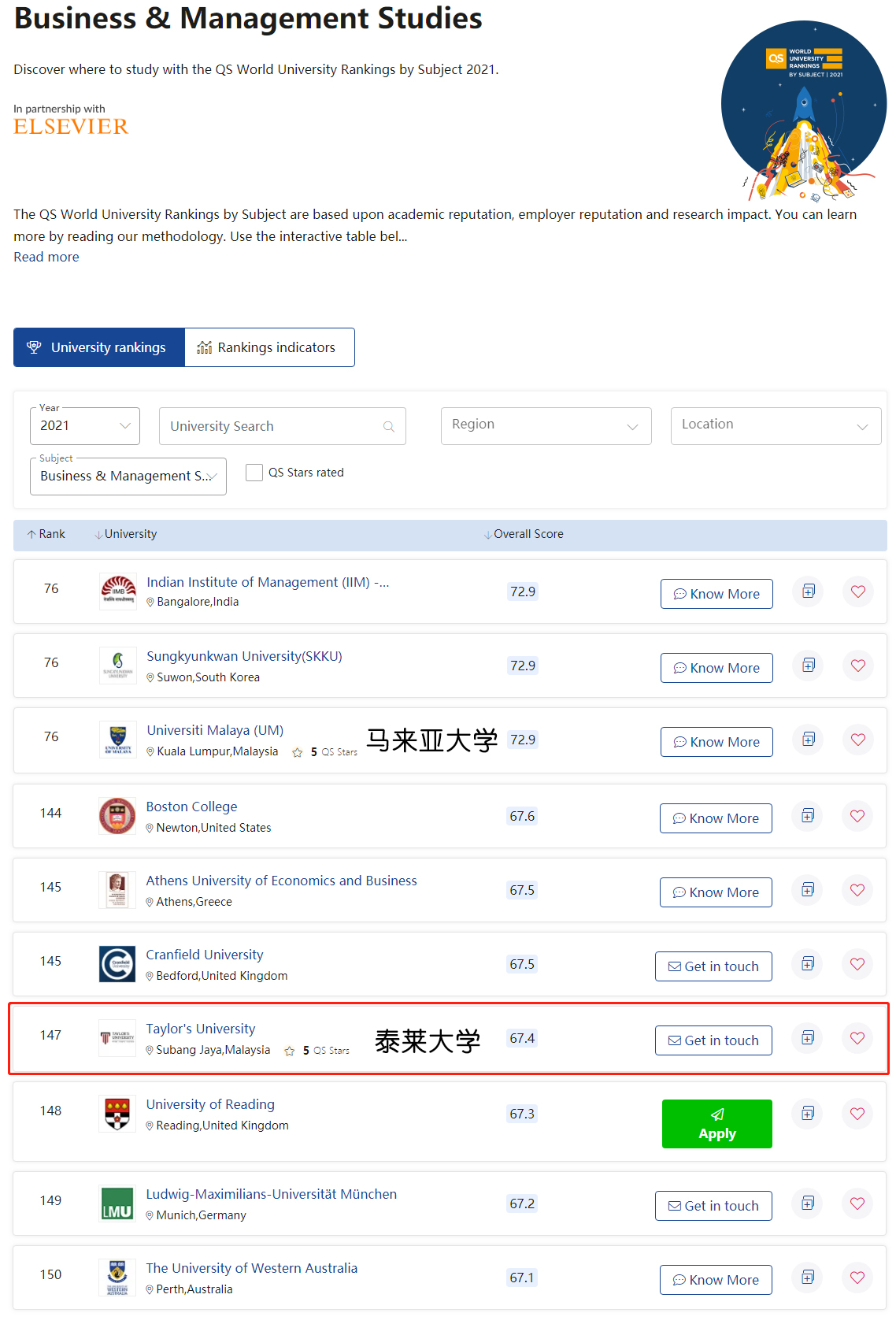Image resolution: width=896 pixels, height=1324 pixels.
Task: Click the Cranfield University logo
Action: [x=117, y=964]
